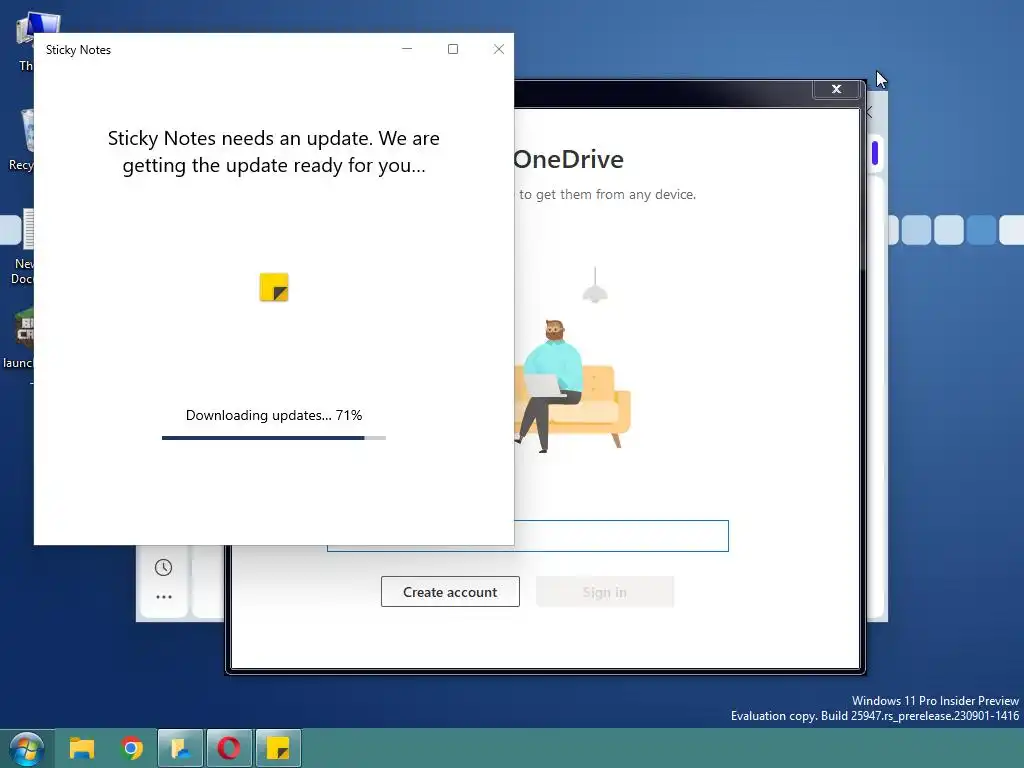Open the three-dots more options in background panel
The image size is (1024, 768).
click(x=163, y=597)
